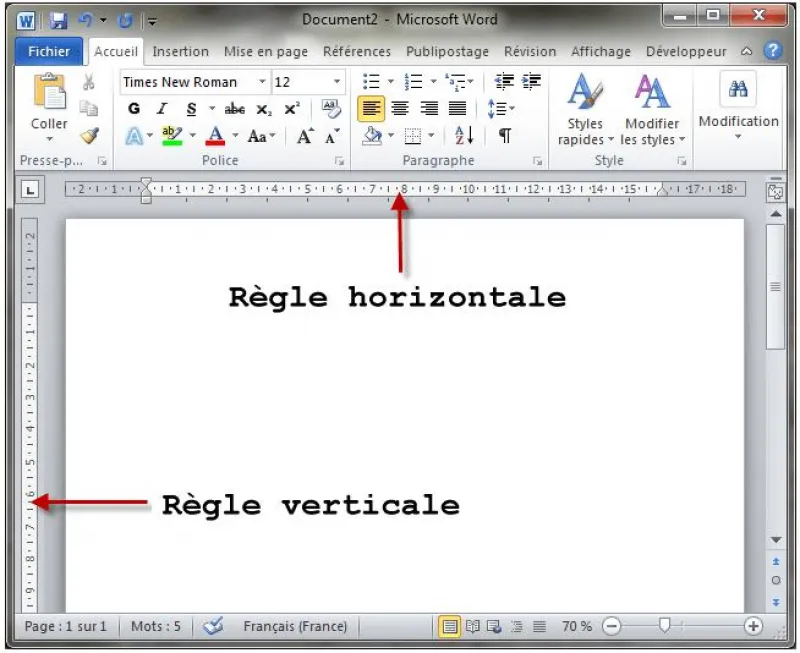The image size is (800, 653).
Task: Open the Fichier tab
Action: click(x=48, y=52)
